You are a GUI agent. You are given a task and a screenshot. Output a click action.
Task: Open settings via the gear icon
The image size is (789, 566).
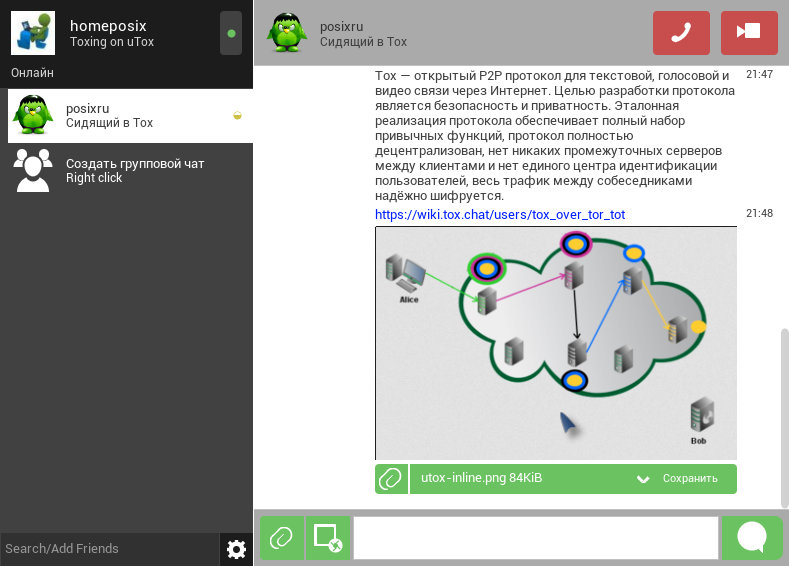[236, 549]
